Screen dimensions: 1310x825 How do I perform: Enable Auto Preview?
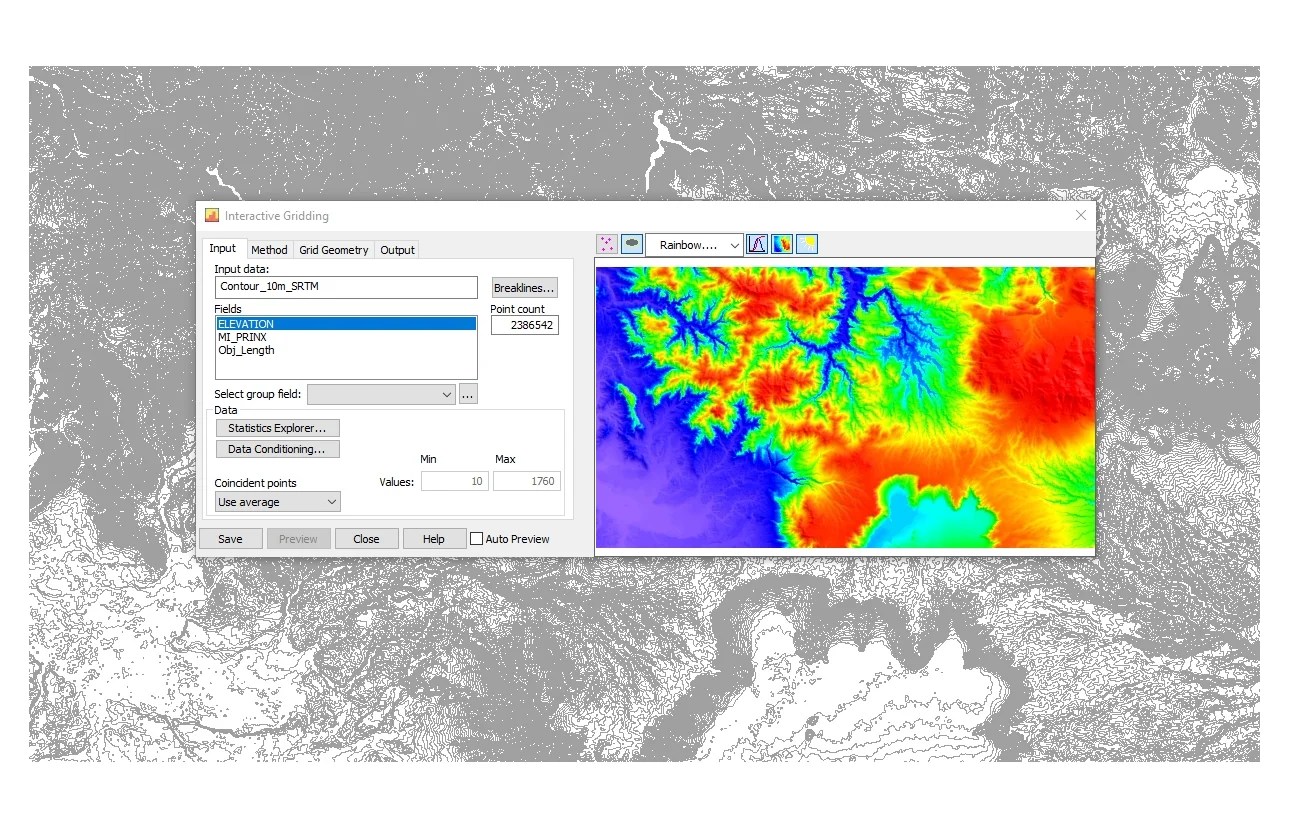(477, 538)
